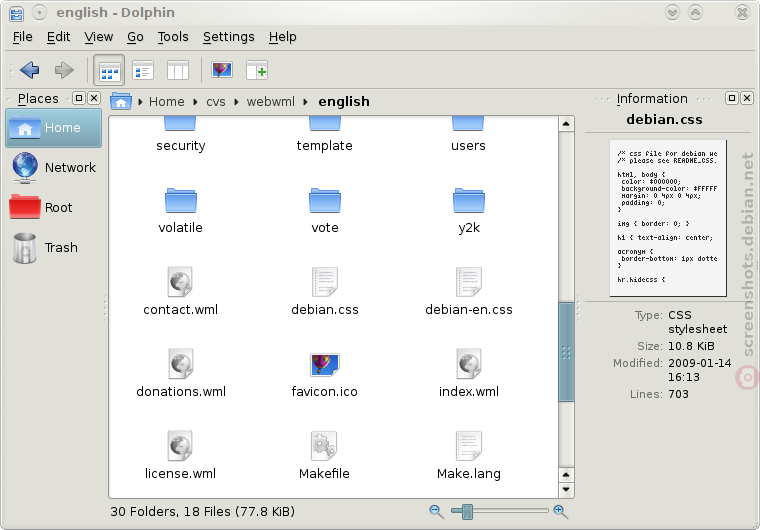Image resolution: width=760 pixels, height=530 pixels.
Task: Go back with the blue arrow
Action: (30, 70)
